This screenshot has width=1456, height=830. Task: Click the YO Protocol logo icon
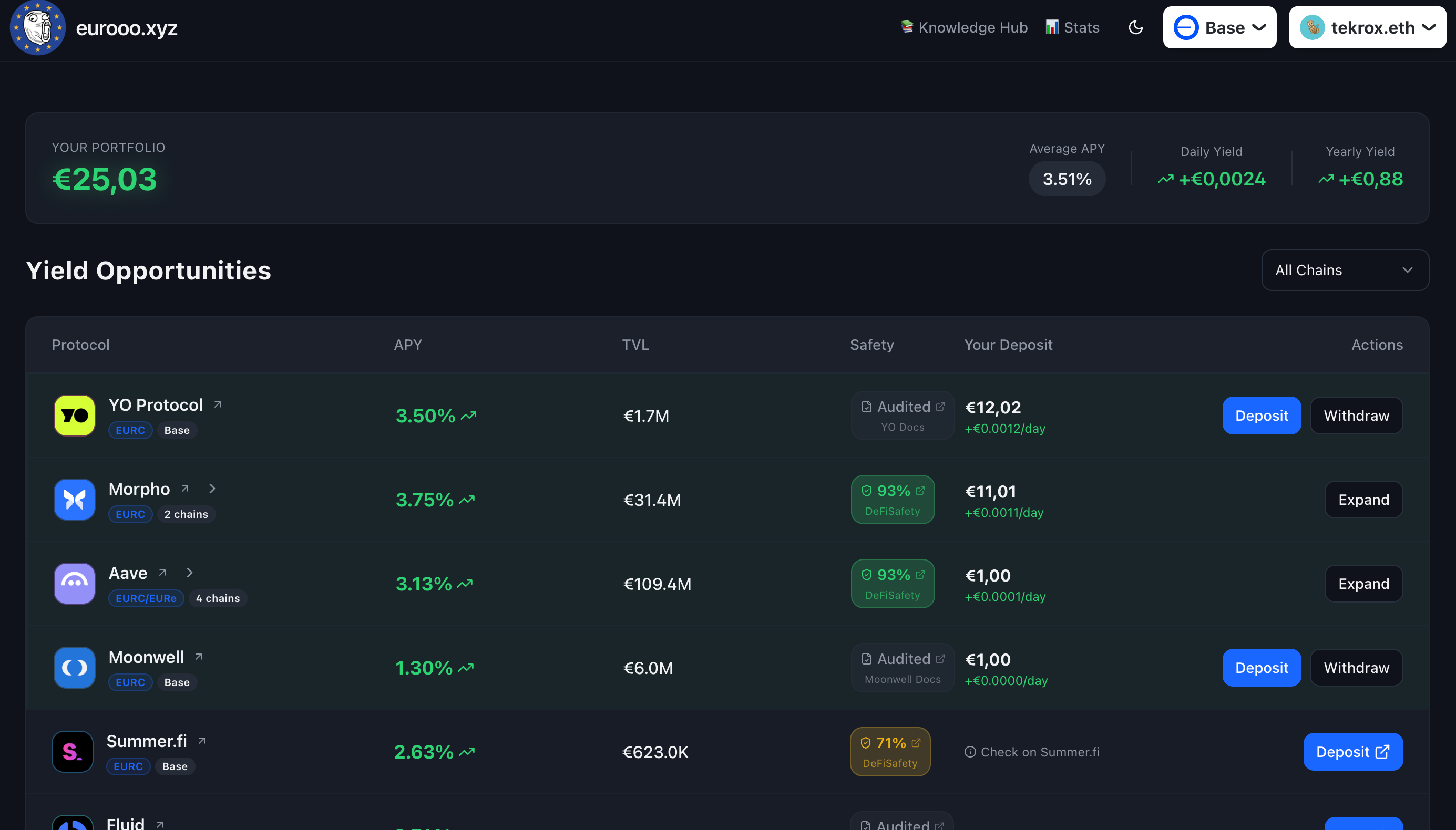click(74, 415)
